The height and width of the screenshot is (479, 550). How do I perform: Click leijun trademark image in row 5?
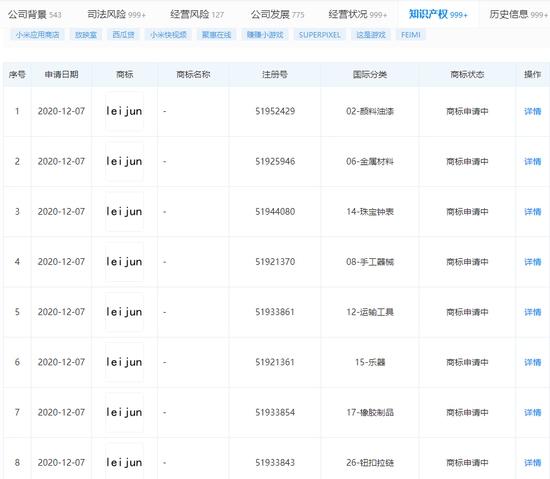[x=125, y=312]
